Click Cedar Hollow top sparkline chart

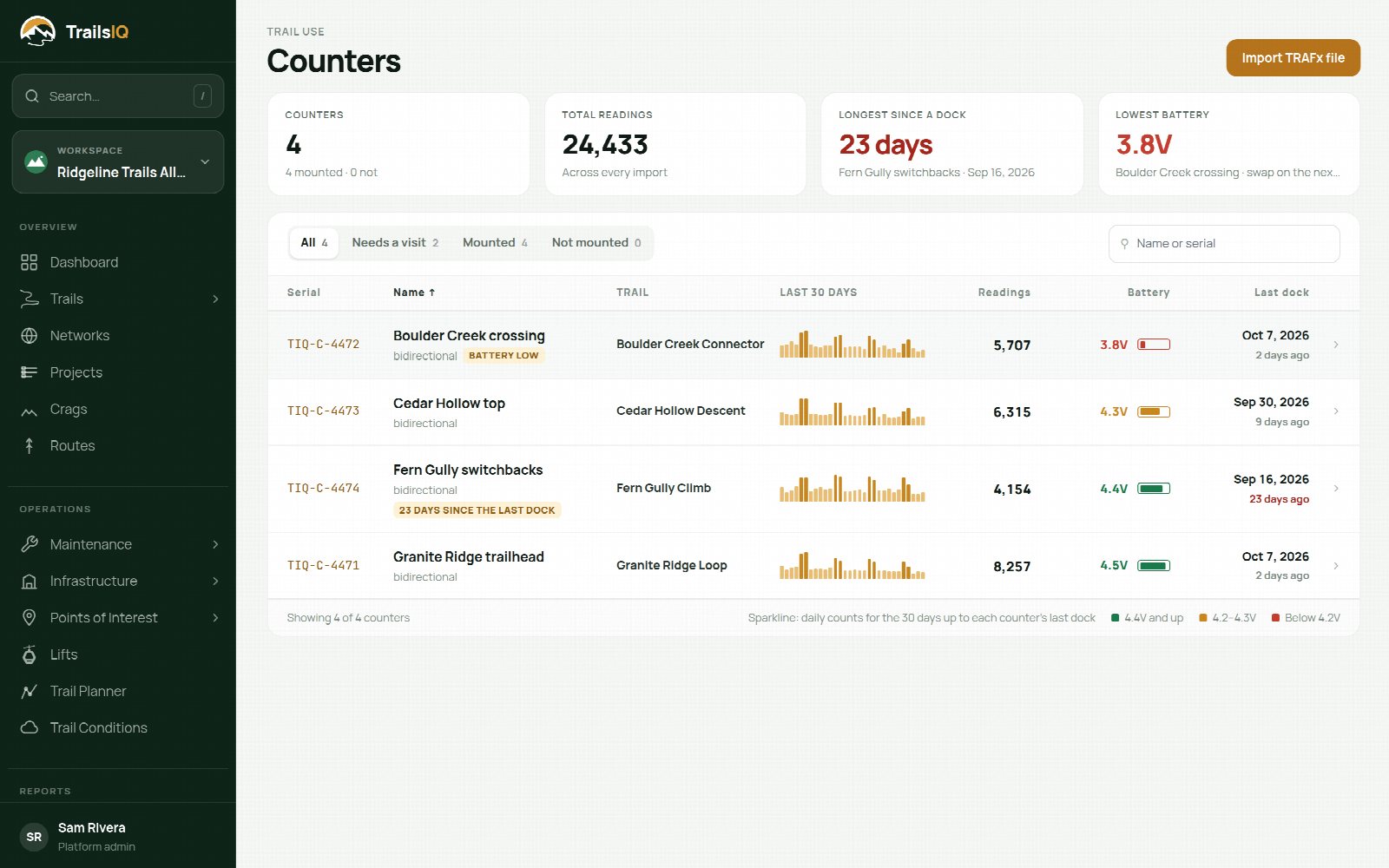[x=852, y=411]
